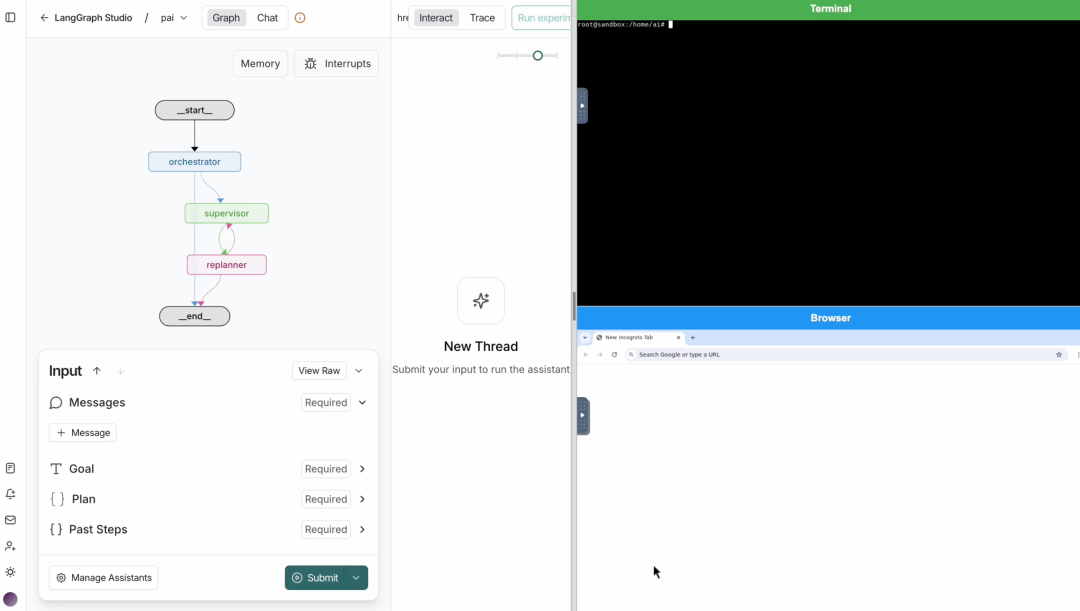Expand the Past Steps input section

362,529
